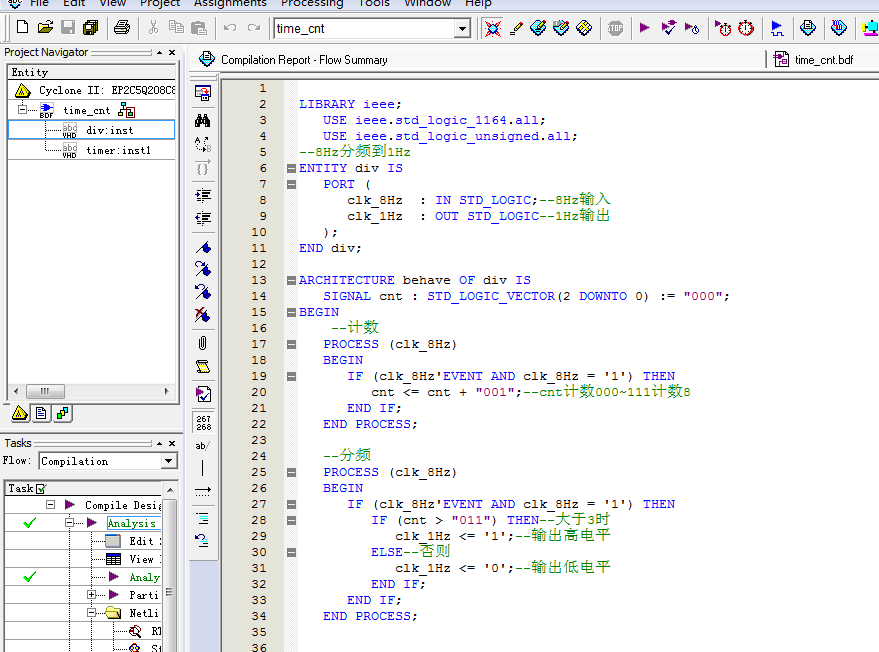Toggle the Task column header checkbox
The height and width of the screenshot is (652, 879).
[41, 488]
